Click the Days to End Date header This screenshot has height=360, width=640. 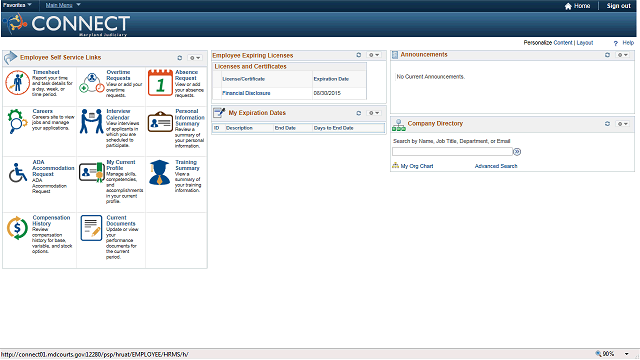(x=333, y=128)
